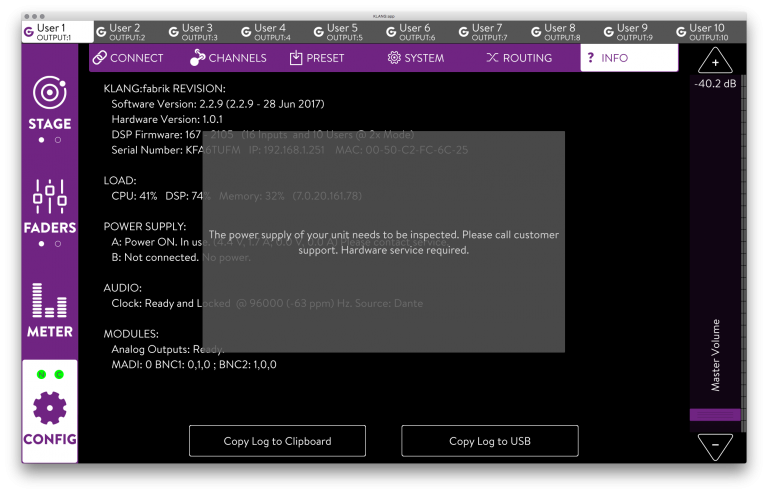Select User 10 OUTPUT:10 tab
Screen dimensions: 768x494
(710, 32)
